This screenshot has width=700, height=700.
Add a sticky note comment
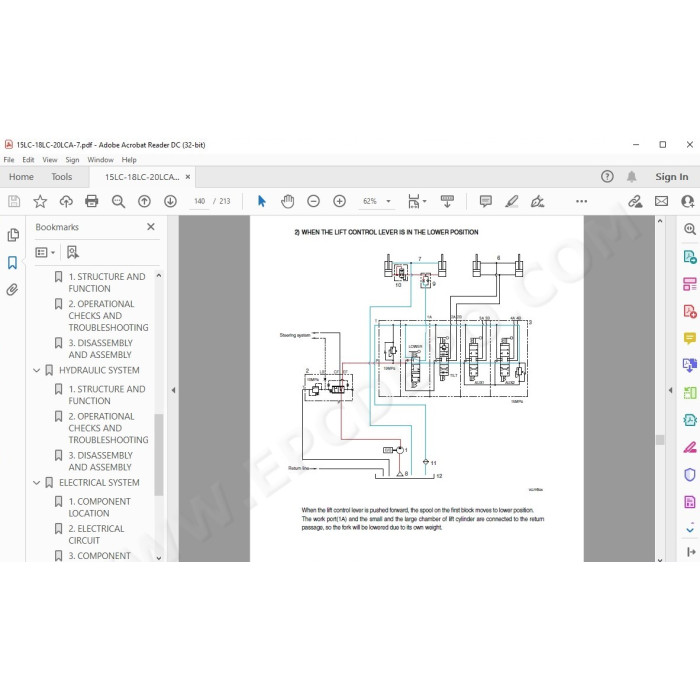[486, 201]
